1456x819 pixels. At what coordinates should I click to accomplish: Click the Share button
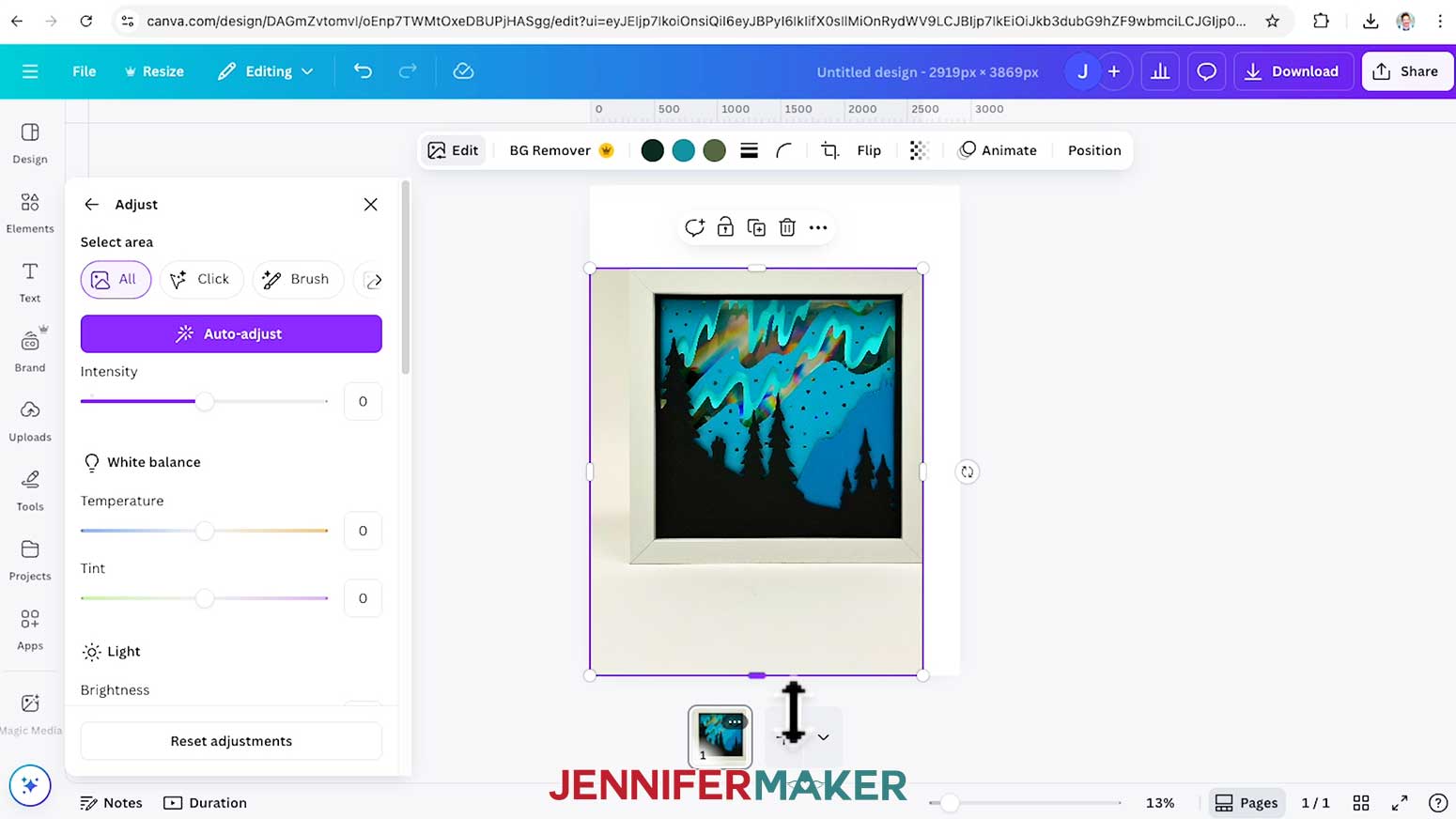coord(1406,71)
